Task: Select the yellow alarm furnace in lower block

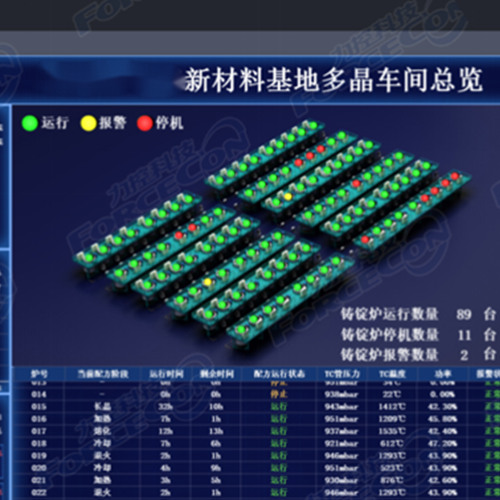Action: (x=208, y=282)
